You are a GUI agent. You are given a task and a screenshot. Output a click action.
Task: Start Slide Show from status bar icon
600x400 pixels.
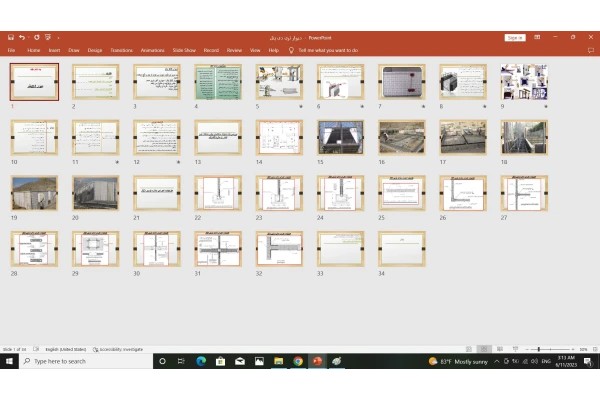pos(515,349)
